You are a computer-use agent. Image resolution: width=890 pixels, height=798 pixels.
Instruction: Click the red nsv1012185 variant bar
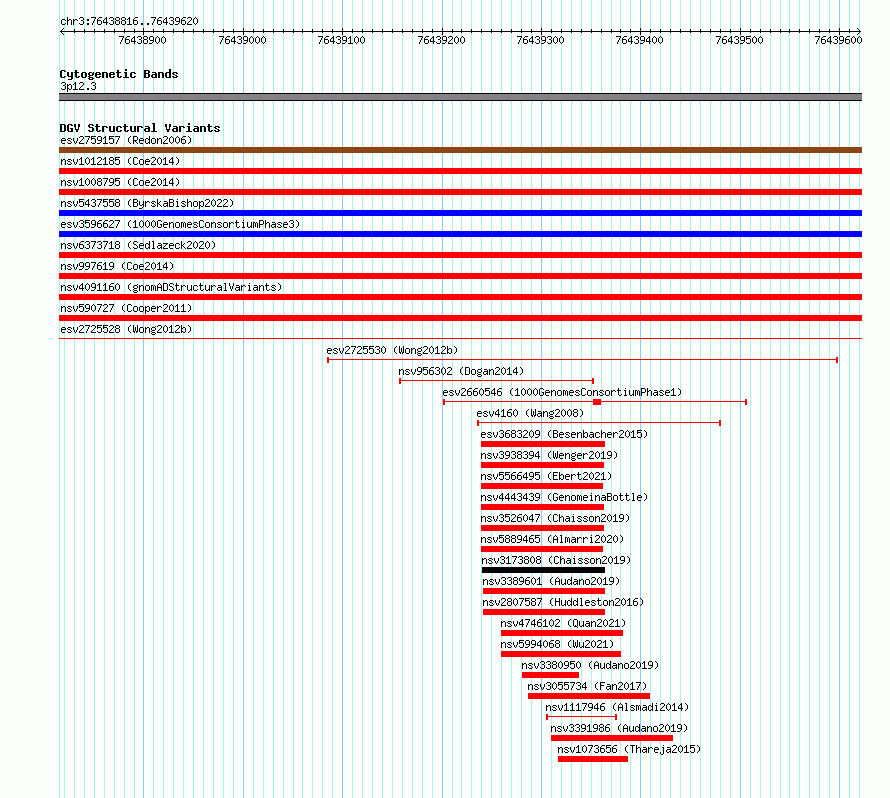pyautogui.click(x=460, y=171)
